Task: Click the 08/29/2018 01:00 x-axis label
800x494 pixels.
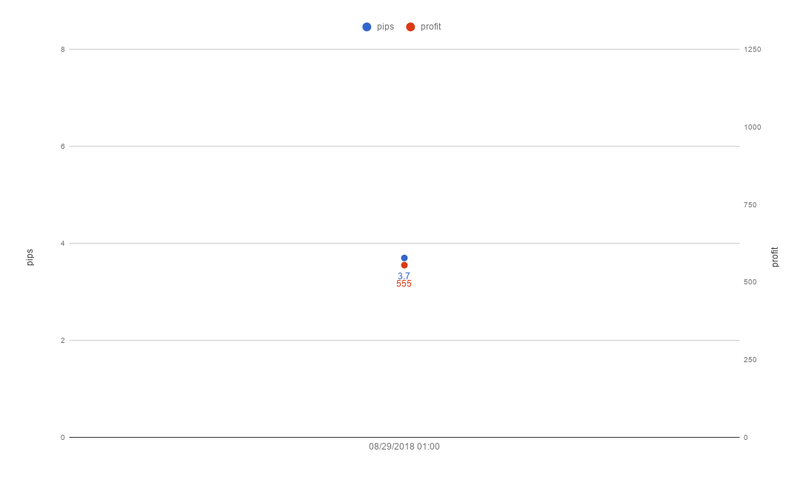Action: 404,447
